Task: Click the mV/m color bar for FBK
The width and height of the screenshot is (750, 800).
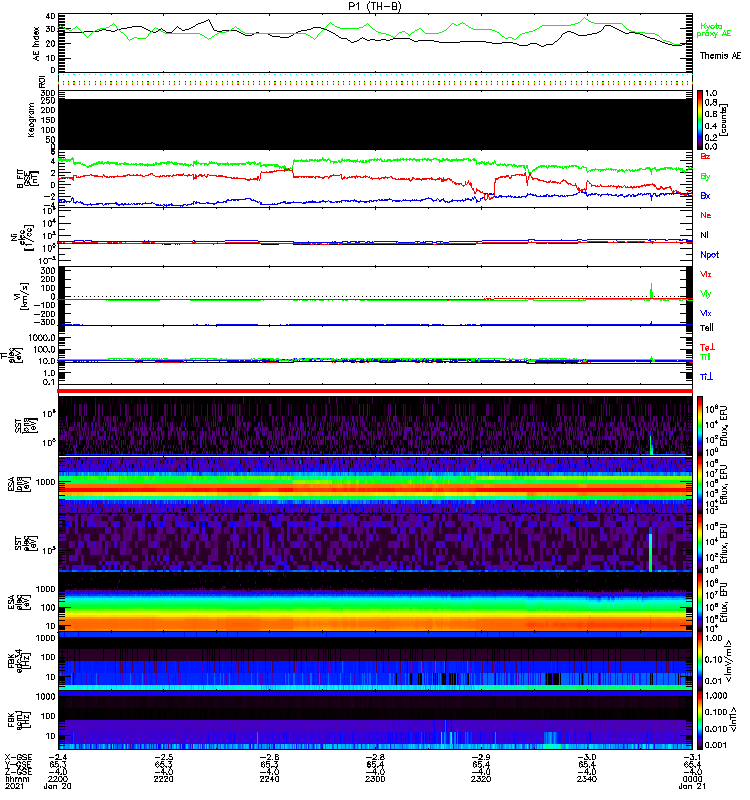Action: [x=700, y=661]
